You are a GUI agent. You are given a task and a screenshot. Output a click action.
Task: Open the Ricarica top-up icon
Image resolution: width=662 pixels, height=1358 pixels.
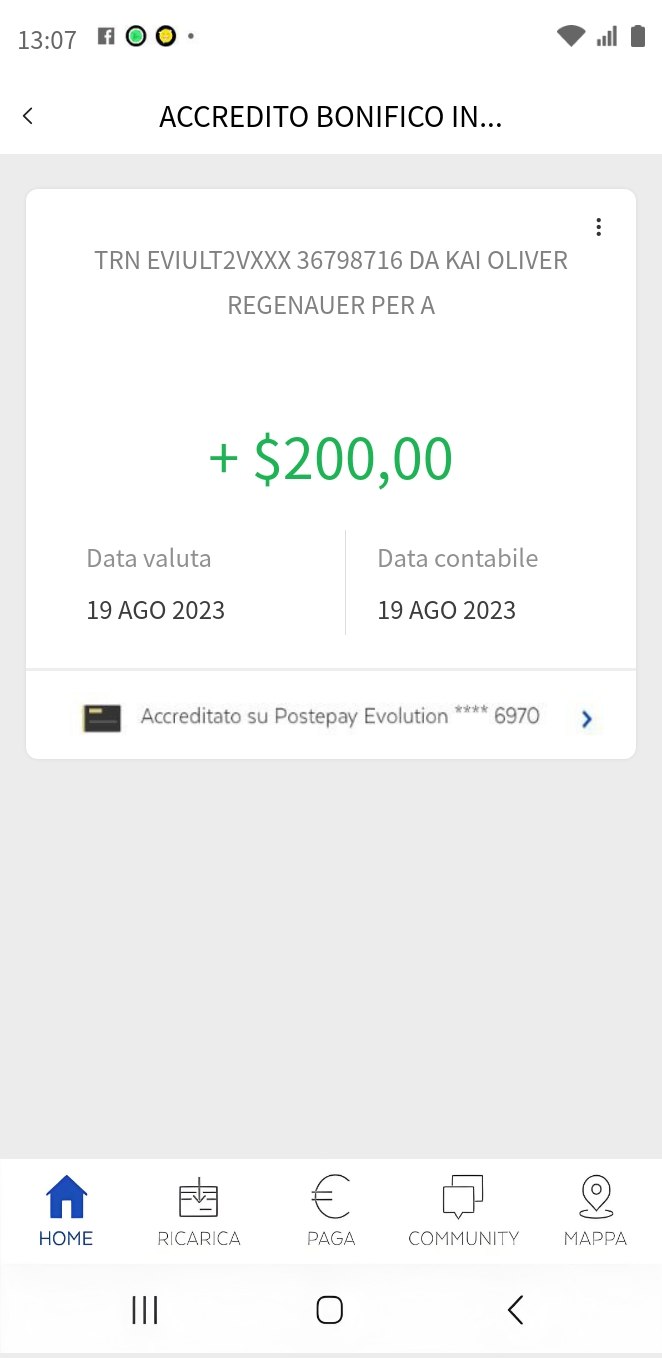(x=198, y=1198)
